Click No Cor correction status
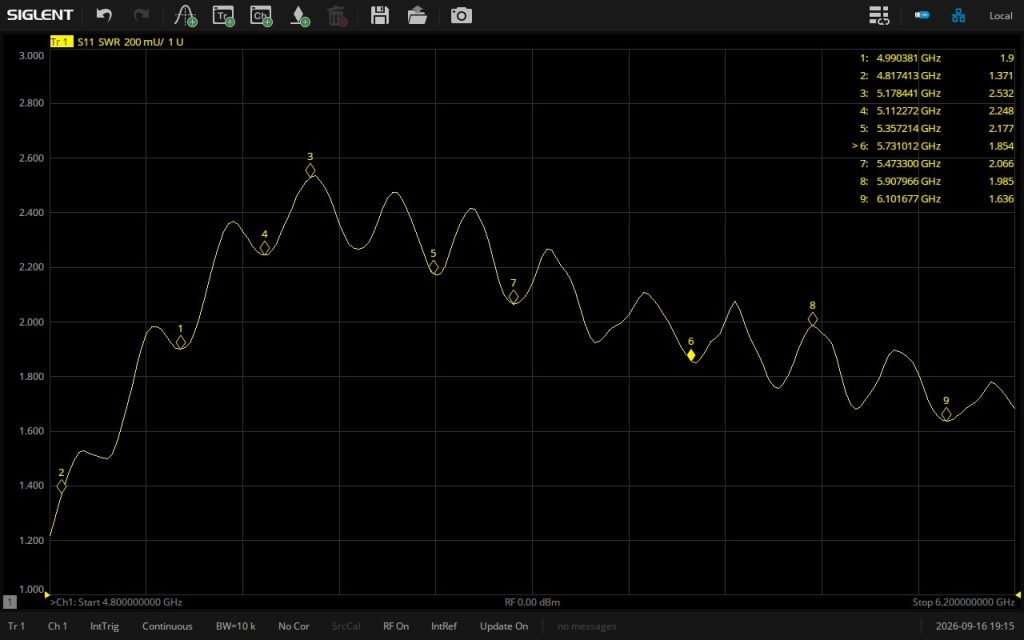Screen dimensions: 1024x640 (x=294, y=626)
